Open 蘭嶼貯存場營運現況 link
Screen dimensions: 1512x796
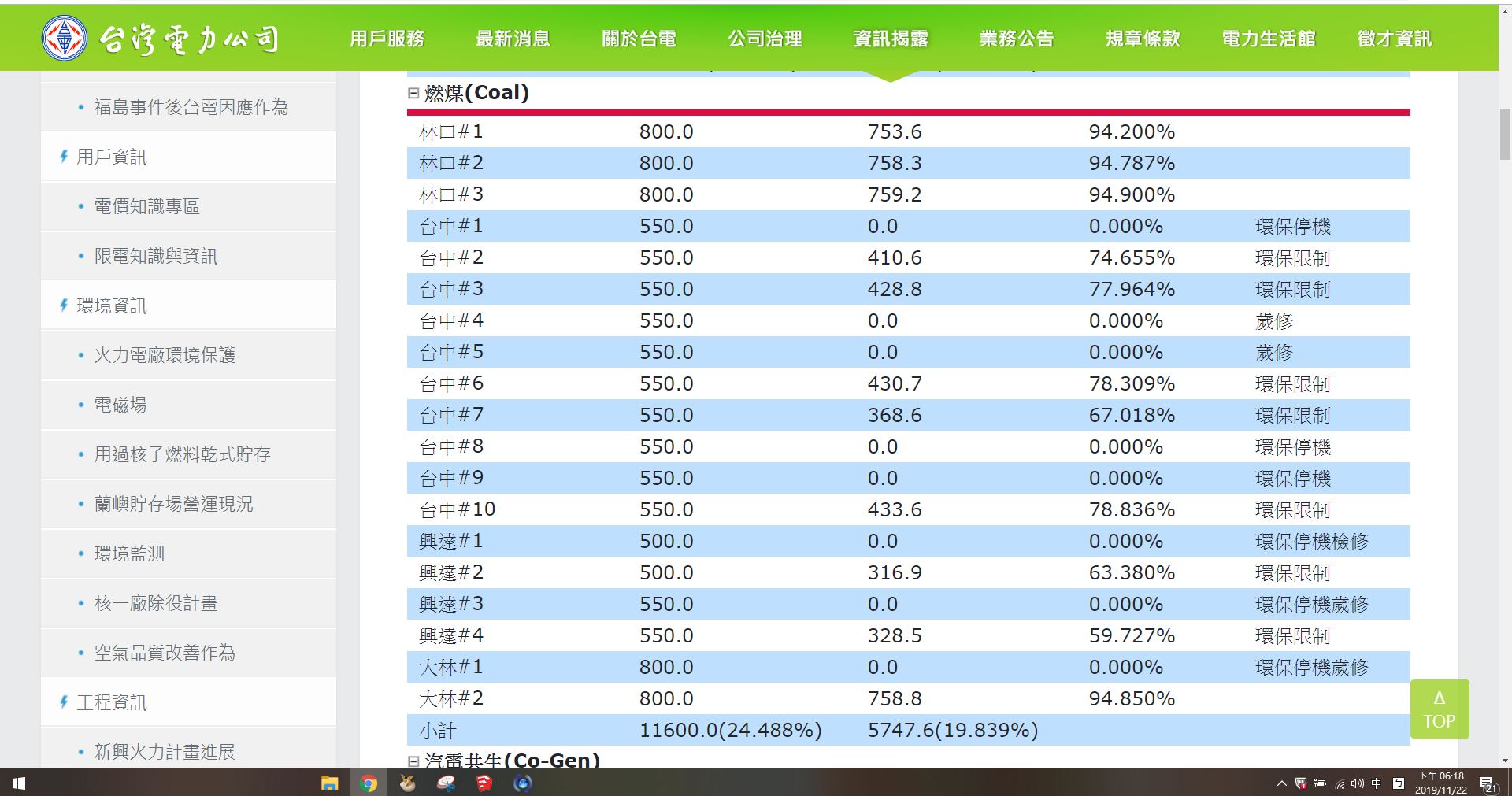coord(173,504)
